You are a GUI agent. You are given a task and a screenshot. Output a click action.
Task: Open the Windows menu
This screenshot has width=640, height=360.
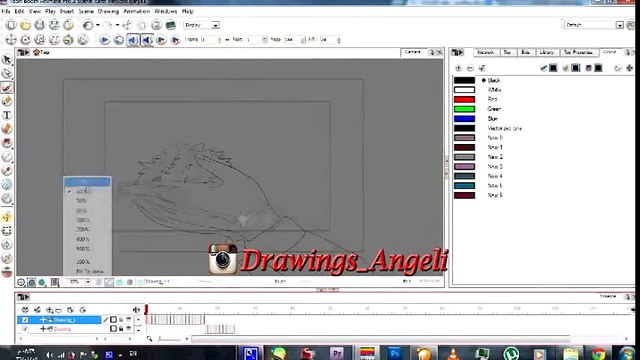tap(166, 11)
